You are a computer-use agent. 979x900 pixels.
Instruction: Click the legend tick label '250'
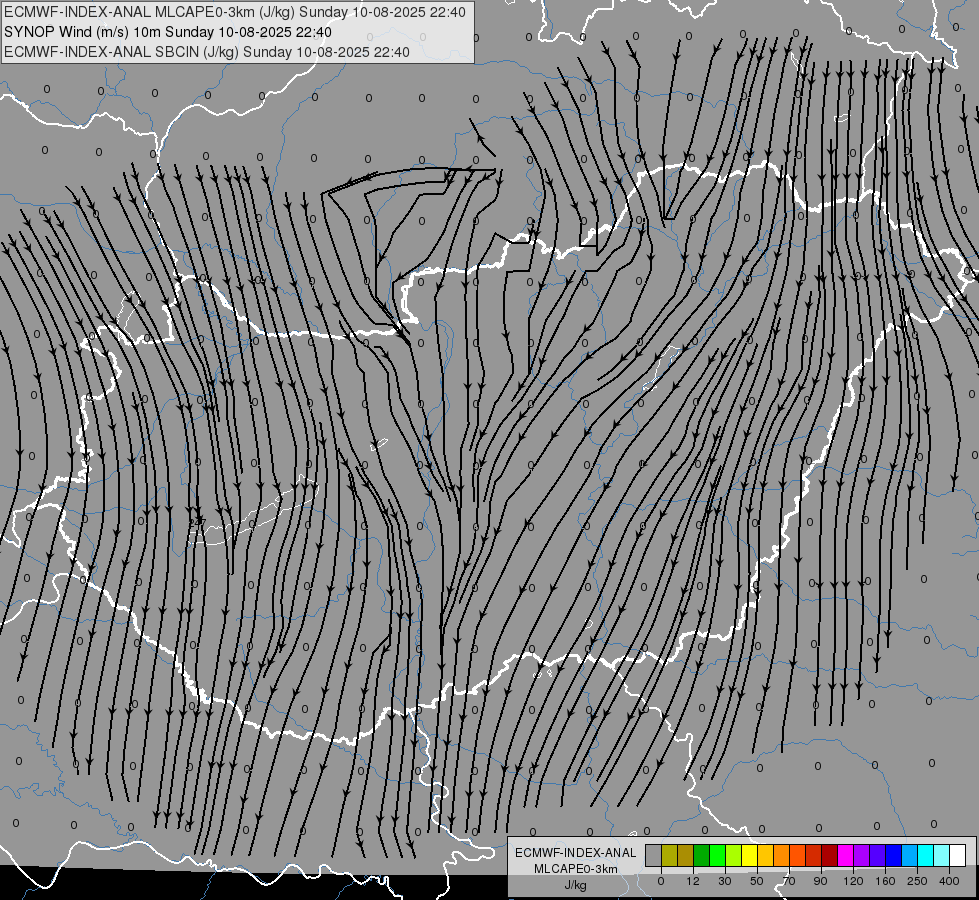(x=917, y=881)
